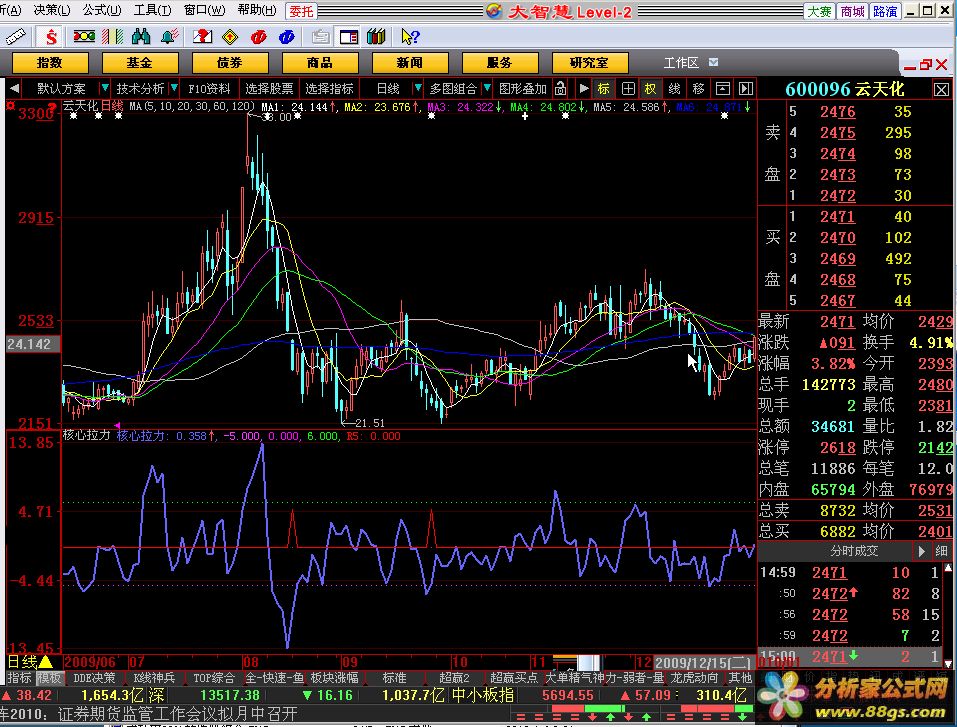Screen dimensions: 957x727
Task: Click the 基金 yellow button
Action: [x=140, y=63]
